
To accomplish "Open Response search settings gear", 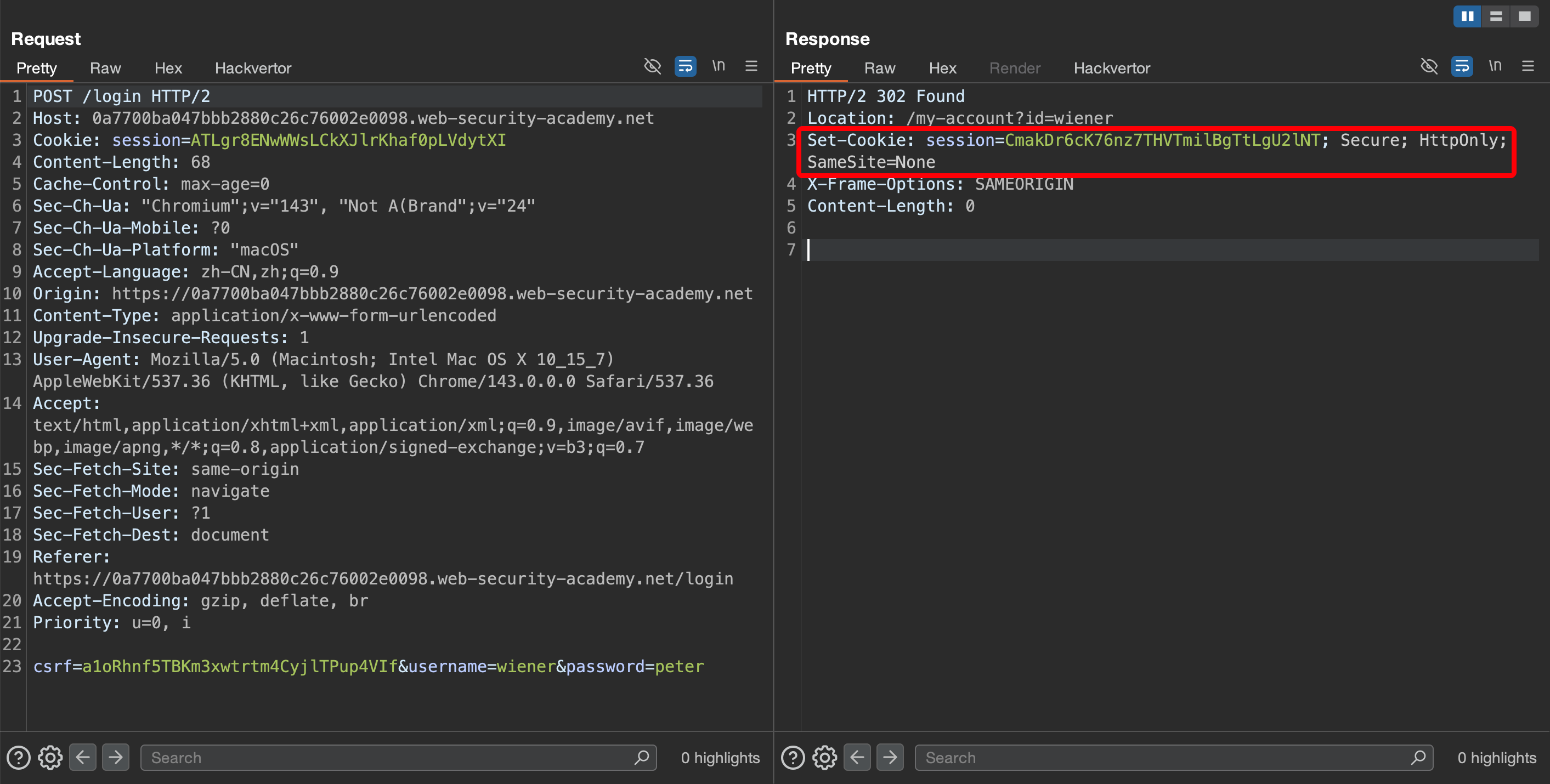I will point(825,758).
